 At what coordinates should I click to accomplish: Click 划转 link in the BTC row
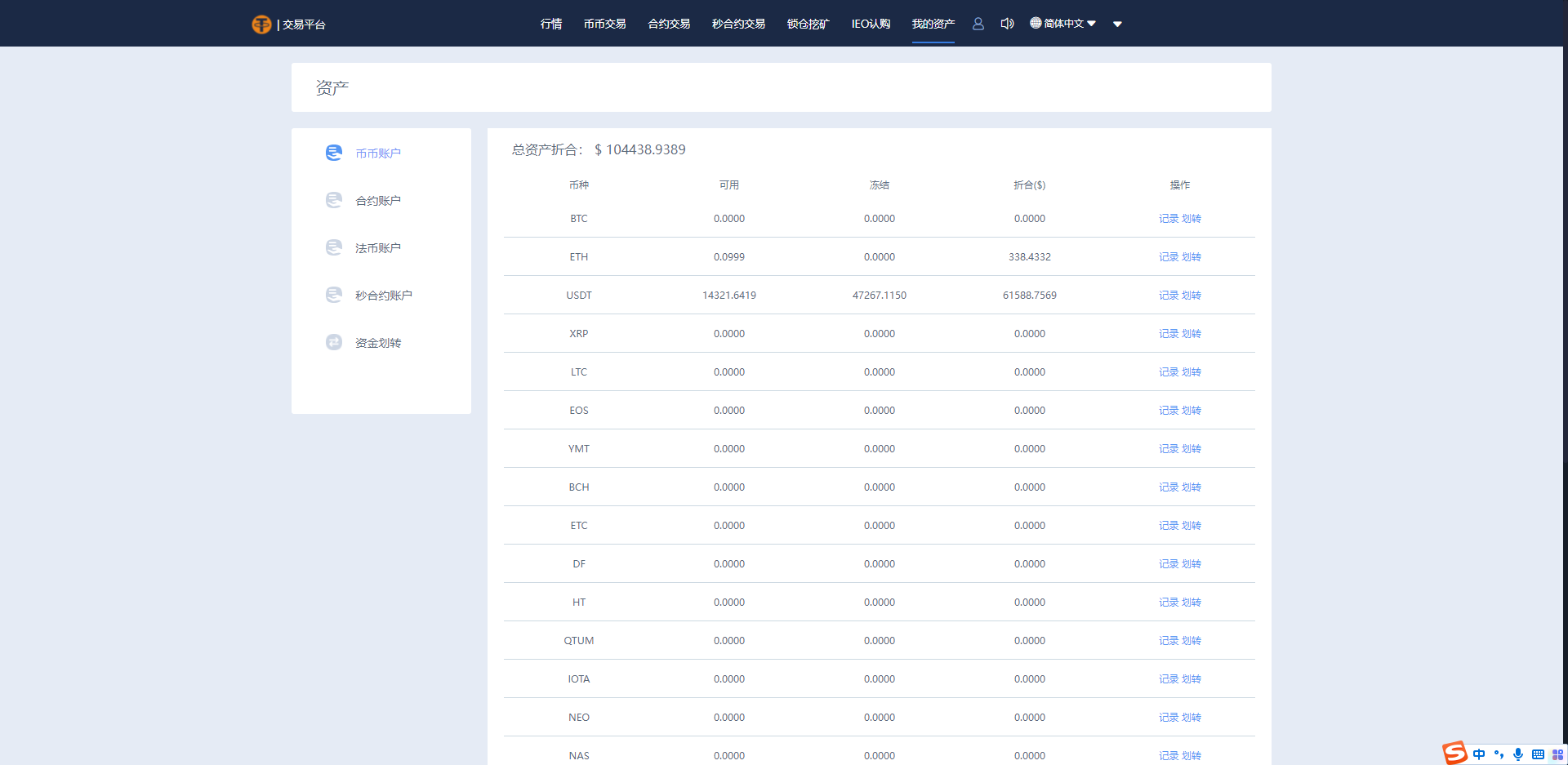[x=1192, y=219]
